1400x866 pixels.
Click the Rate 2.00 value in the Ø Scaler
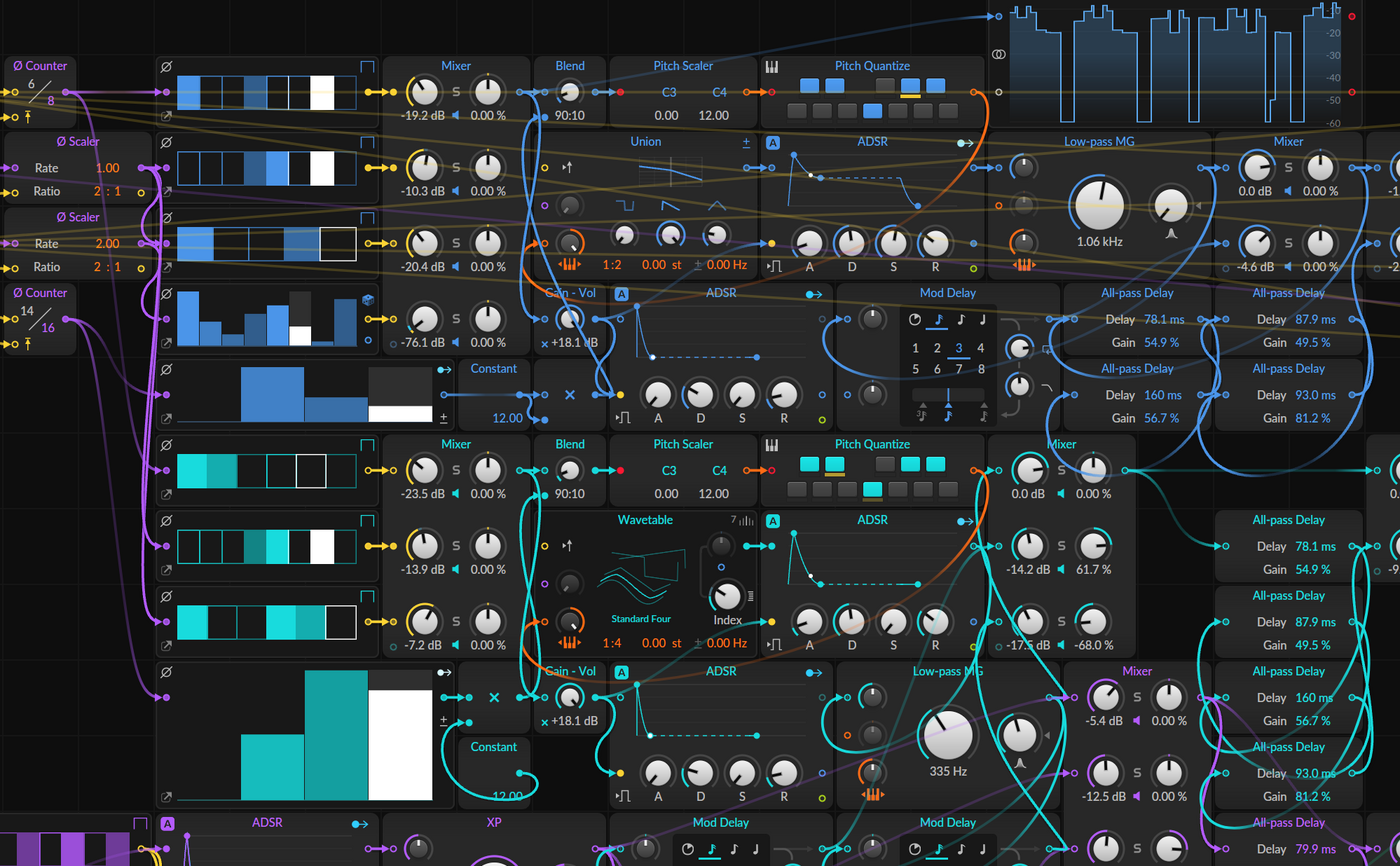107,244
